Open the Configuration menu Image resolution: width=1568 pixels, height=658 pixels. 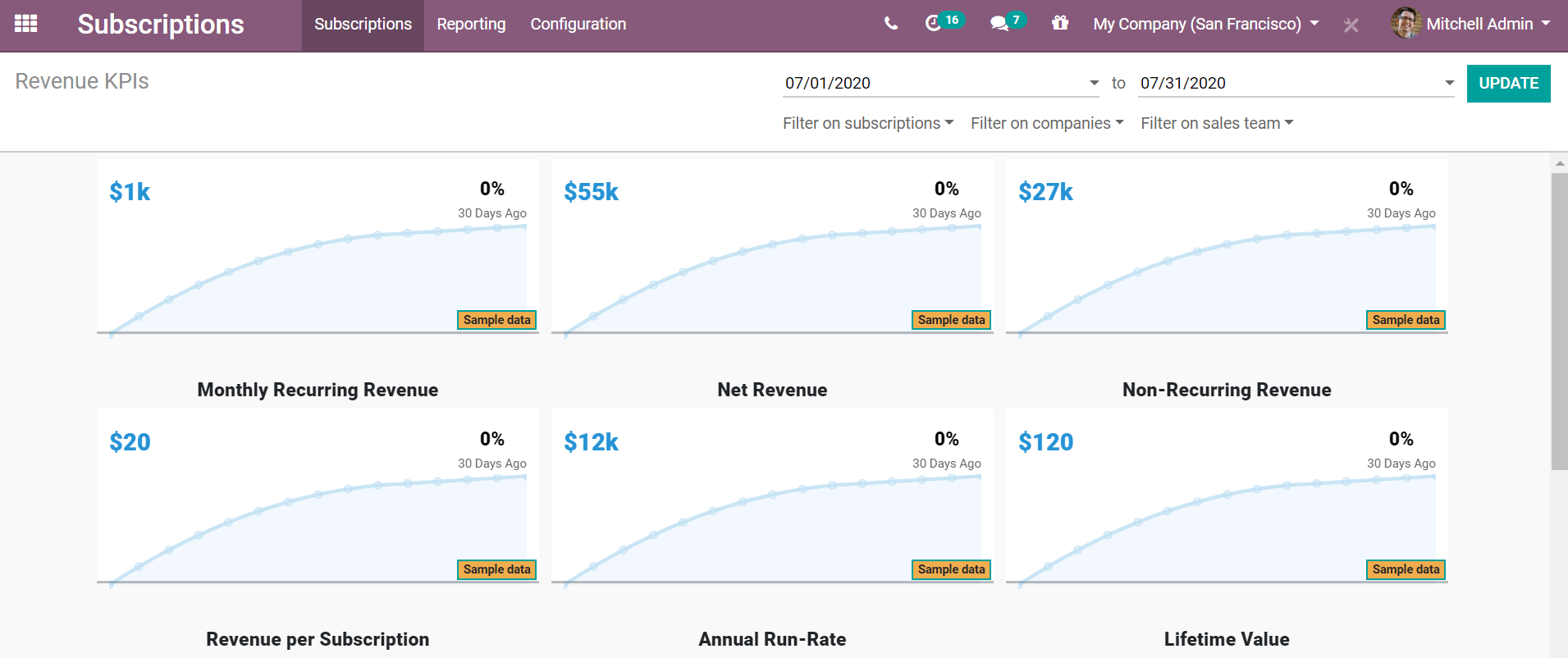tap(578, 24)
